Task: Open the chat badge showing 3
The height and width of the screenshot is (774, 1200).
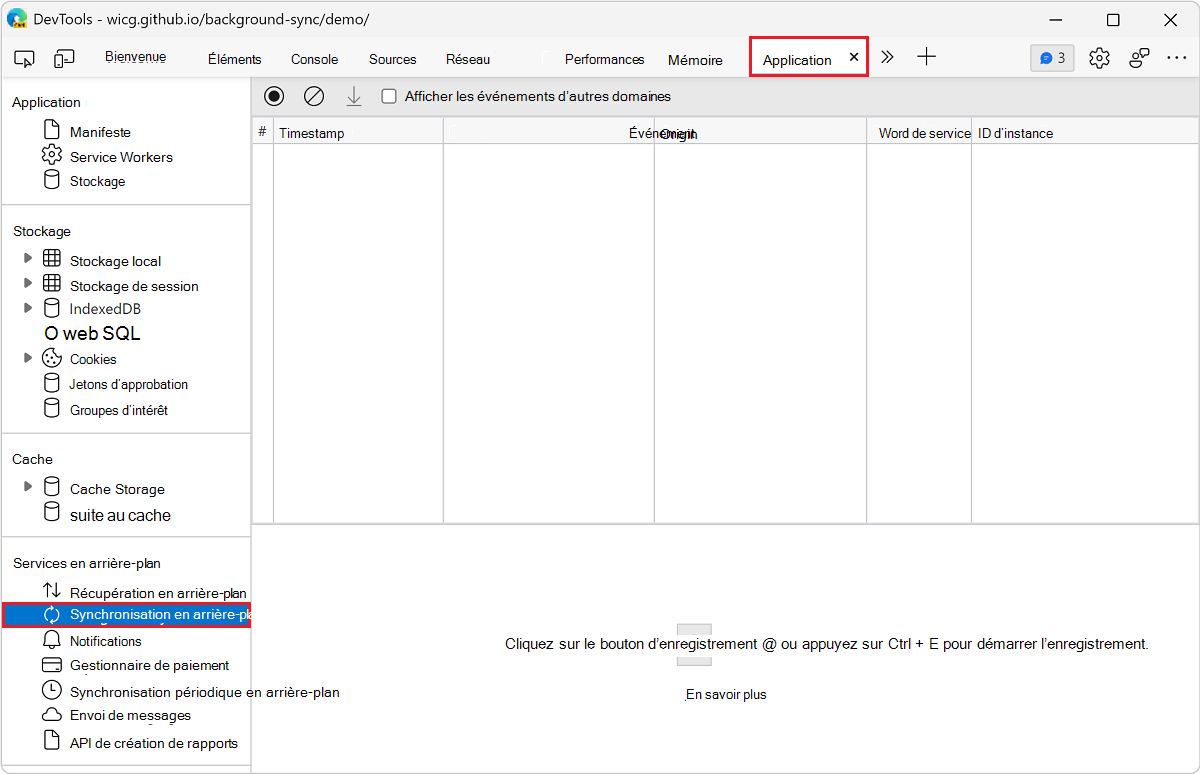Action: pyautogui.click(x=1051, y=57)
